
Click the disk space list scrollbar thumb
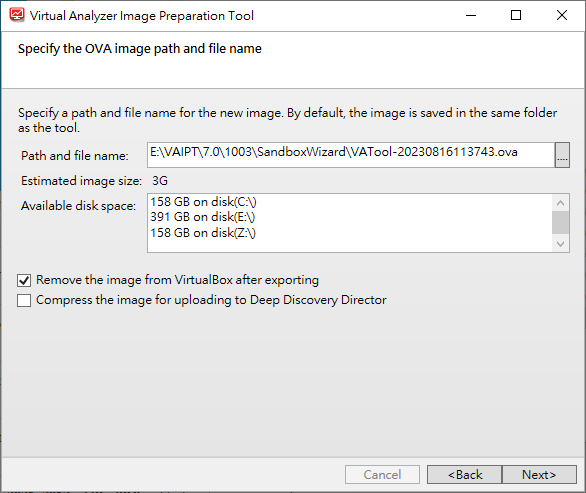tap(560, 223)
